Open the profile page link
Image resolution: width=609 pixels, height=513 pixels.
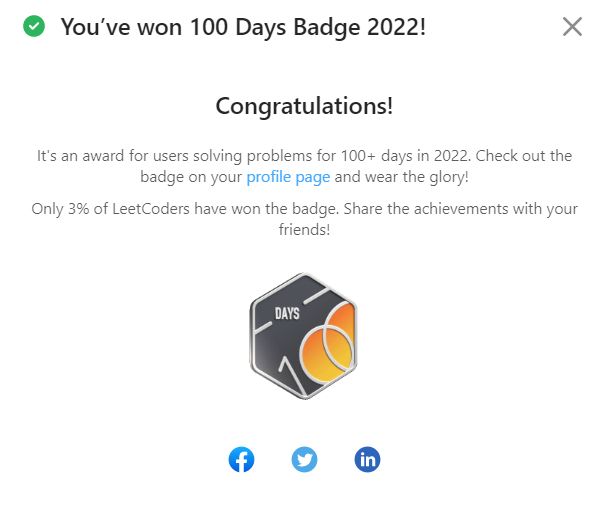tap(288, 177)
